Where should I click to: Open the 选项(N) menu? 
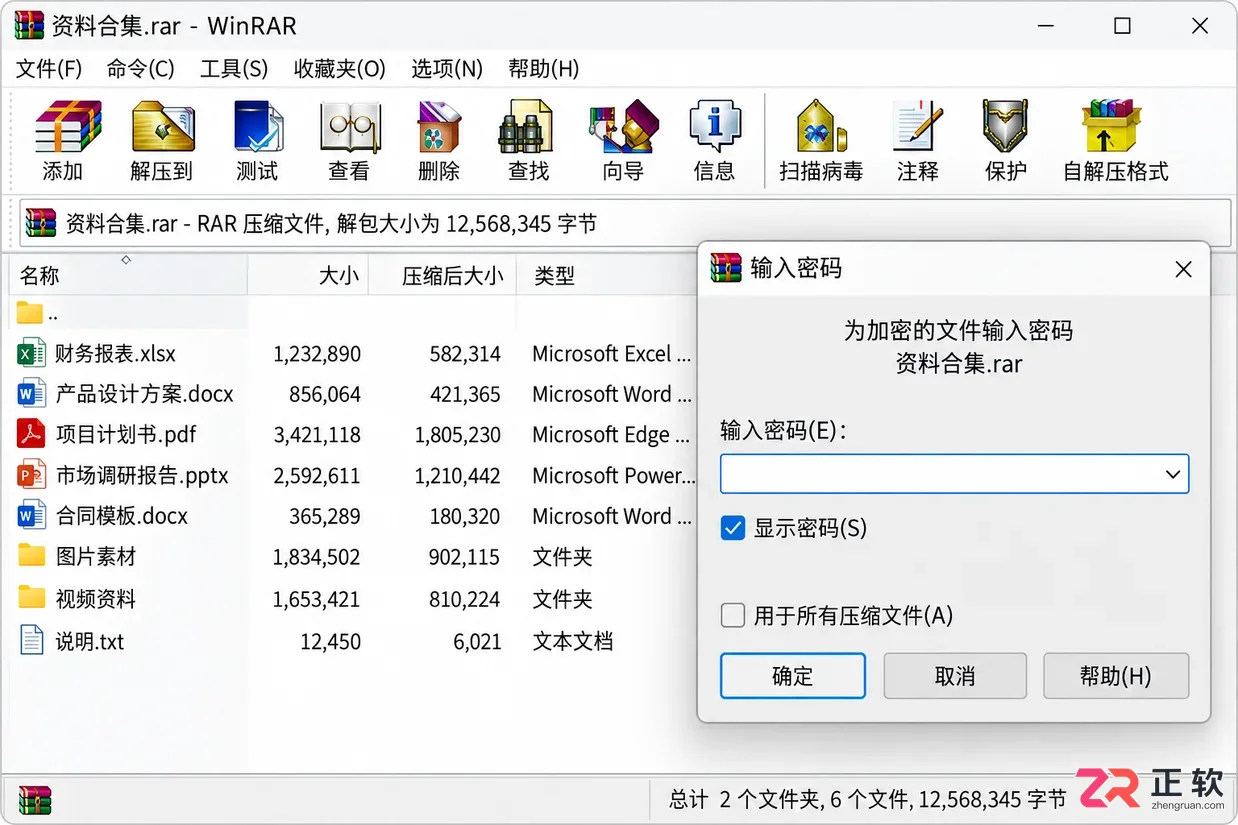(447, 69)
